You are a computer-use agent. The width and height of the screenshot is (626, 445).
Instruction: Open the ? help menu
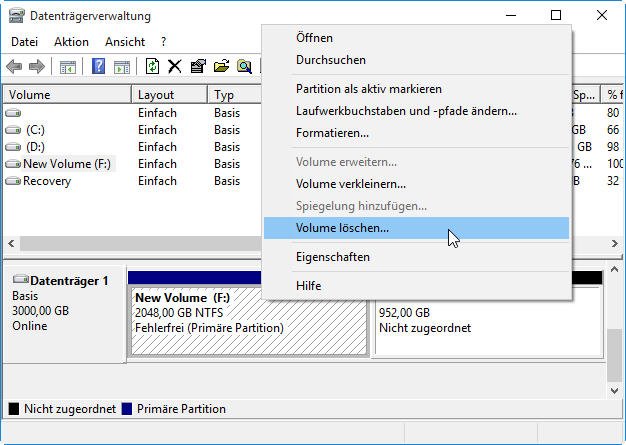163,42
